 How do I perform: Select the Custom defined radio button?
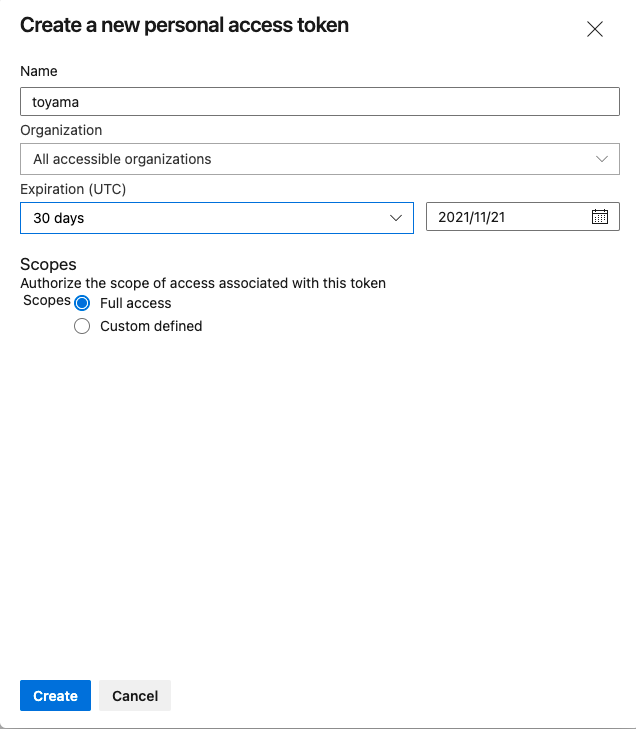click(82, 326)
